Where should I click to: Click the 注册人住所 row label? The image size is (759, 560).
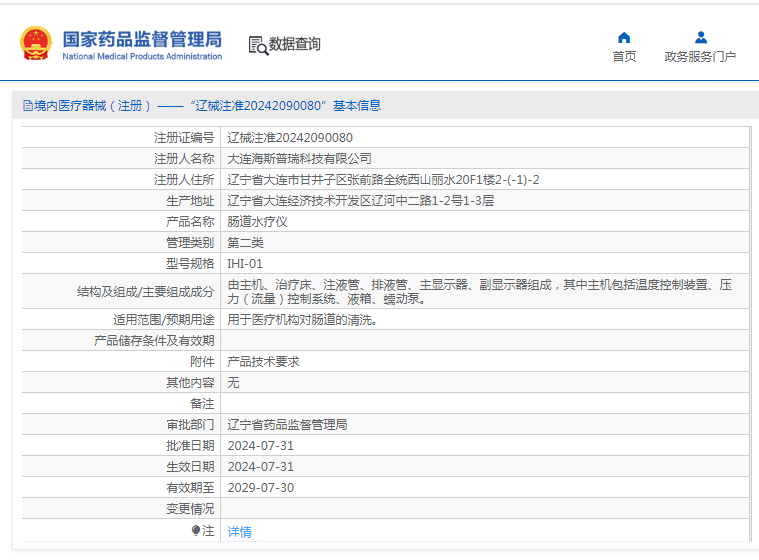(184, 180)
